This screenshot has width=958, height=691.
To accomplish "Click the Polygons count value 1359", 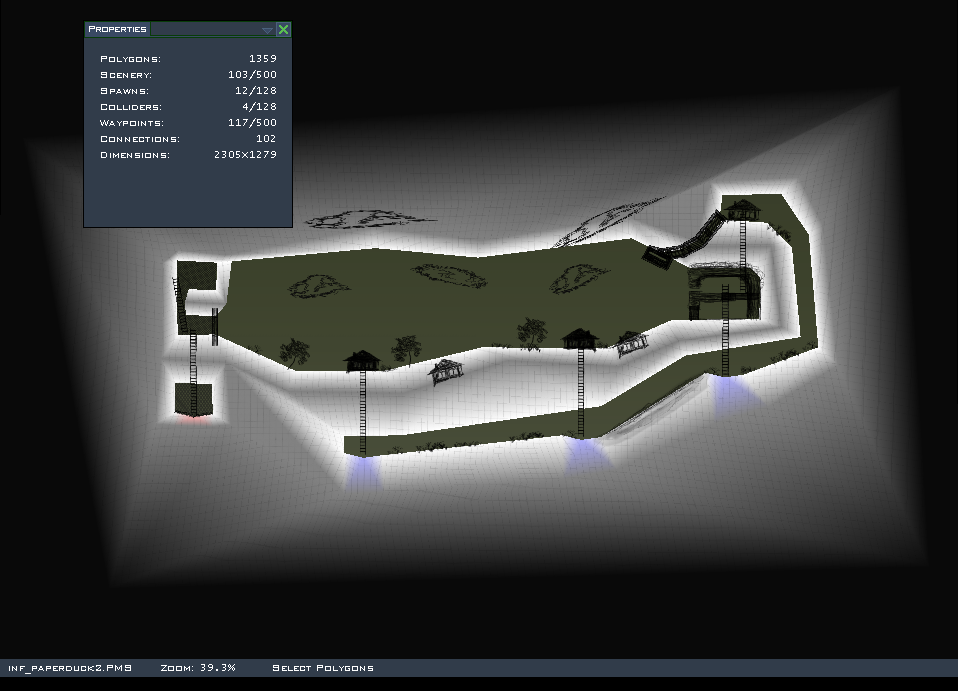I will [263, 59].
